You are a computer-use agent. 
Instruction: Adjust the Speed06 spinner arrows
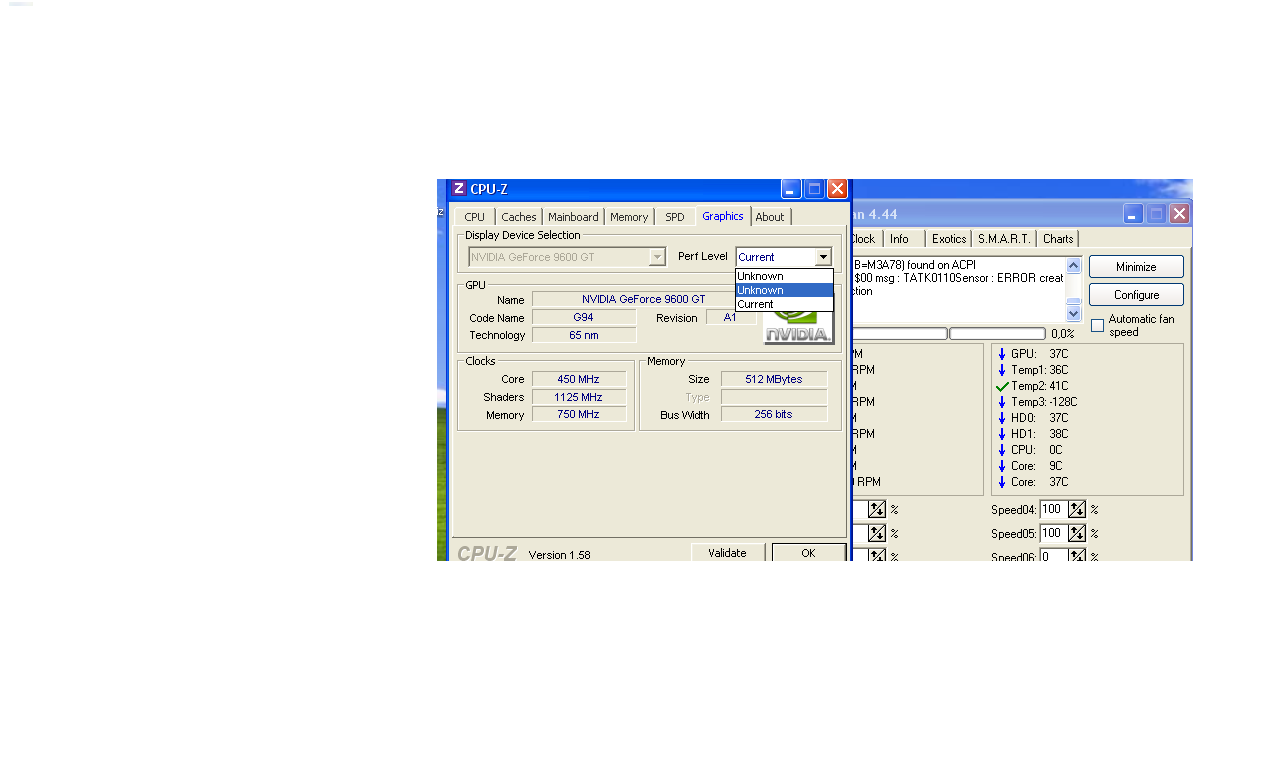point(1077,555)
